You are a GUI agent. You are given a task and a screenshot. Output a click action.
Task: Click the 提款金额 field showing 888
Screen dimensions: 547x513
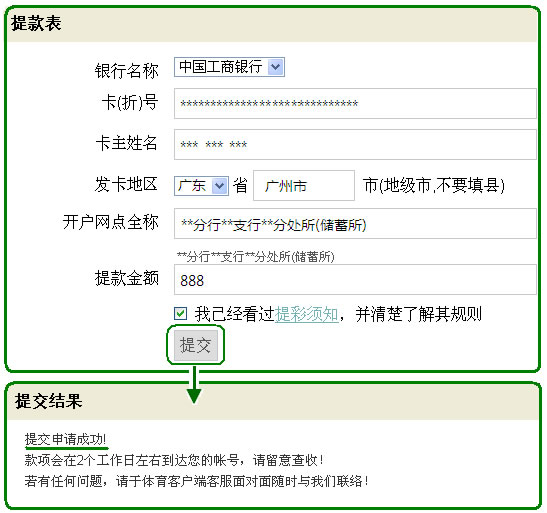click(355, 280)
